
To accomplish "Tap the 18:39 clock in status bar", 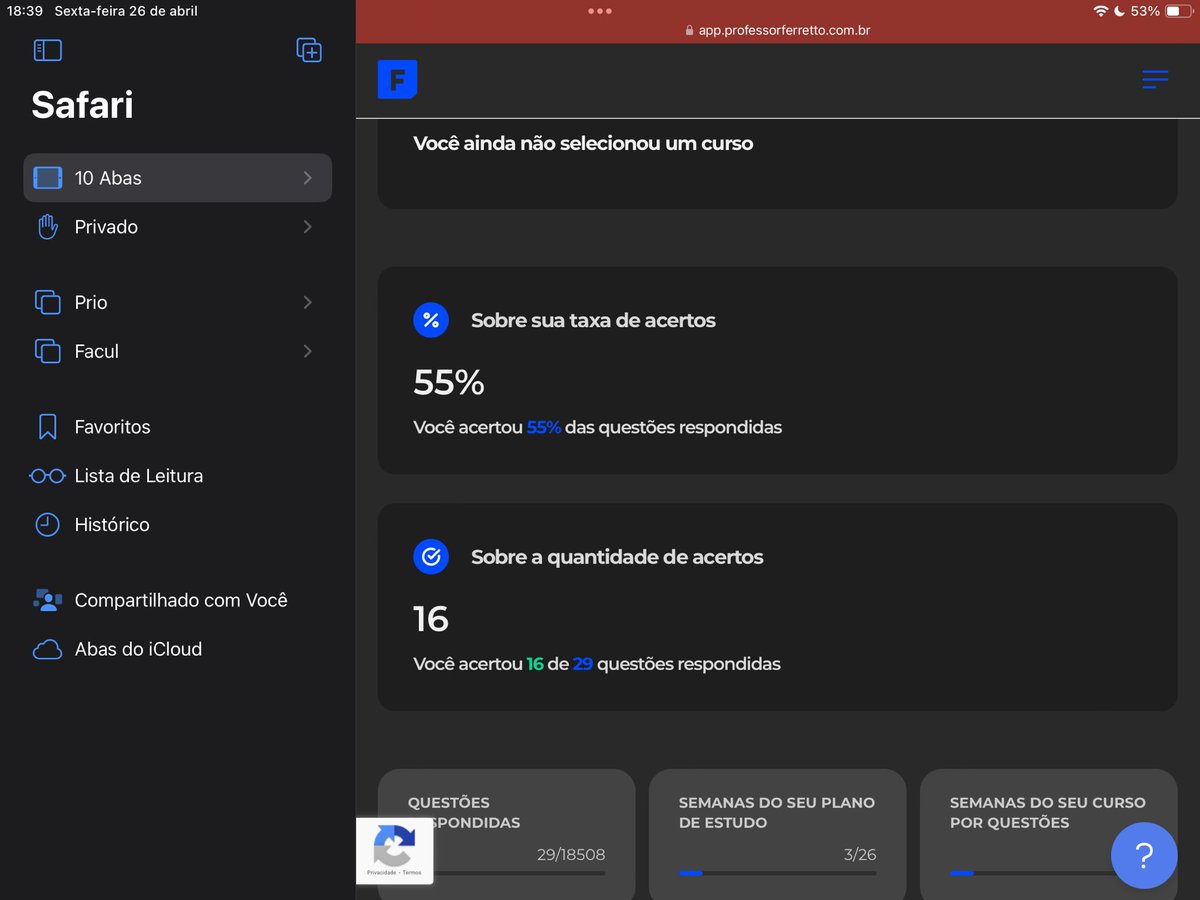I will click(24, 11).
